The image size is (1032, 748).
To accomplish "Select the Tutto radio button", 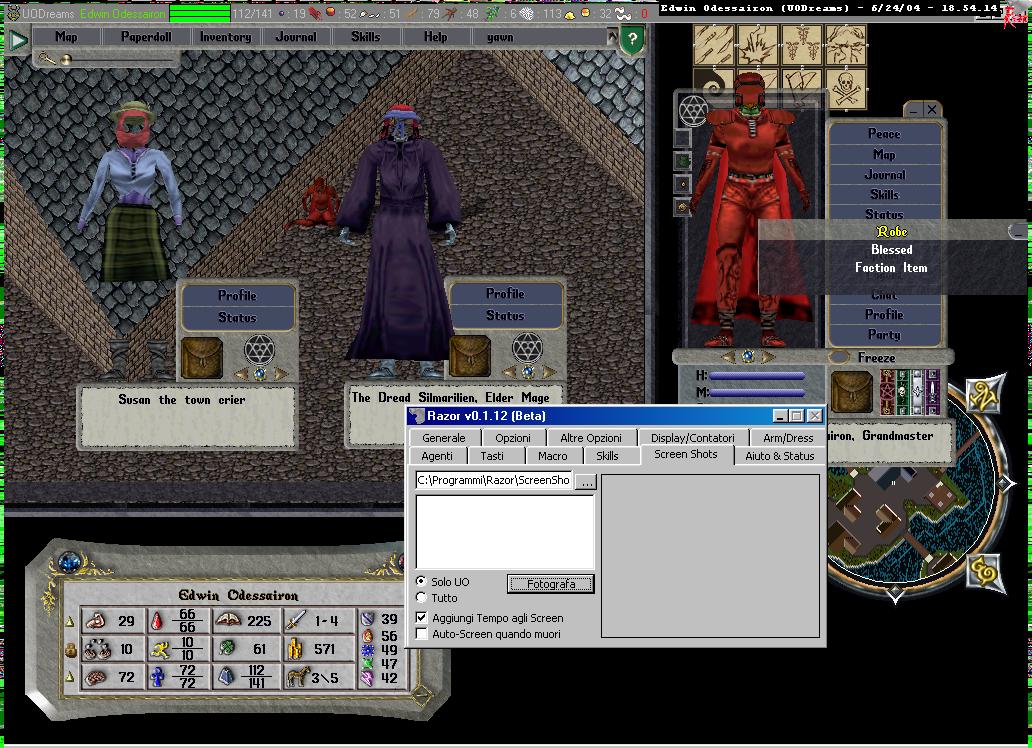I will click(421, 597).
